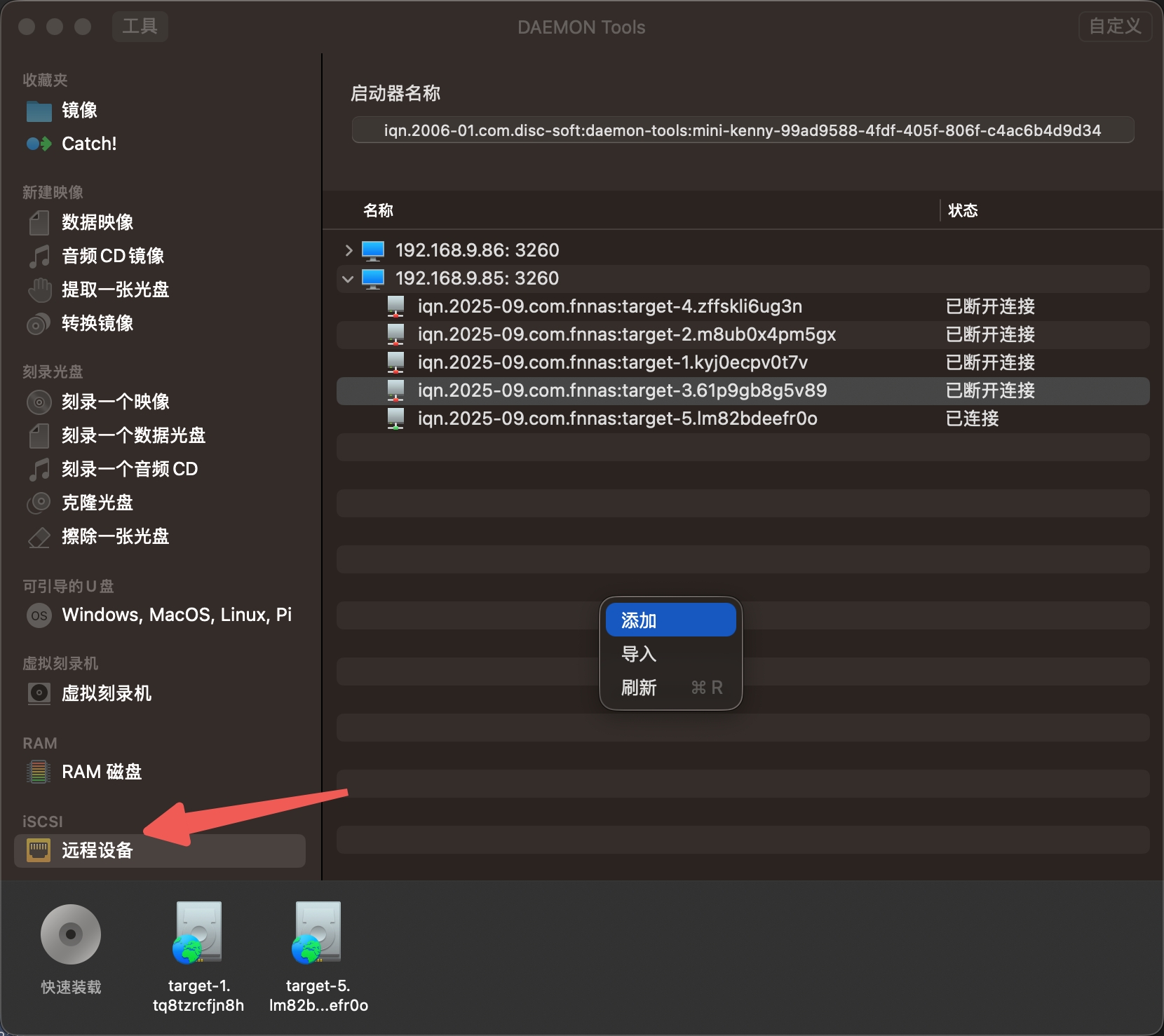Click the 刻录一个数据光盘 document icon
1164x1036 pixels.
39,435
